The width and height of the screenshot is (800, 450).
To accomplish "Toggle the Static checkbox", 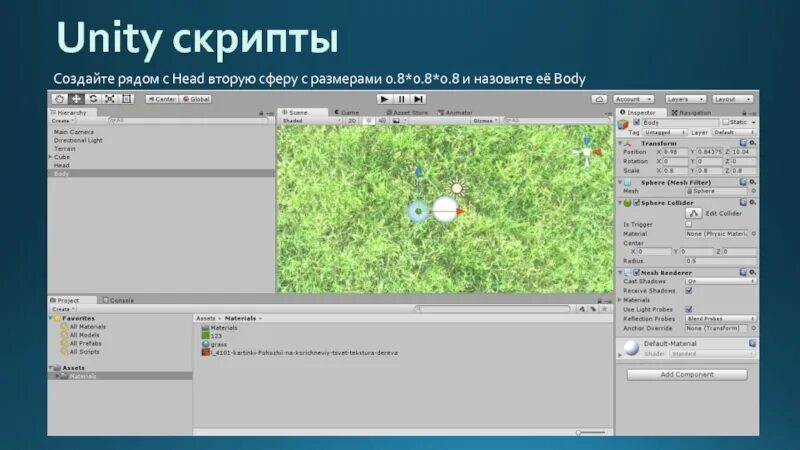I will [x=726, y=122].
